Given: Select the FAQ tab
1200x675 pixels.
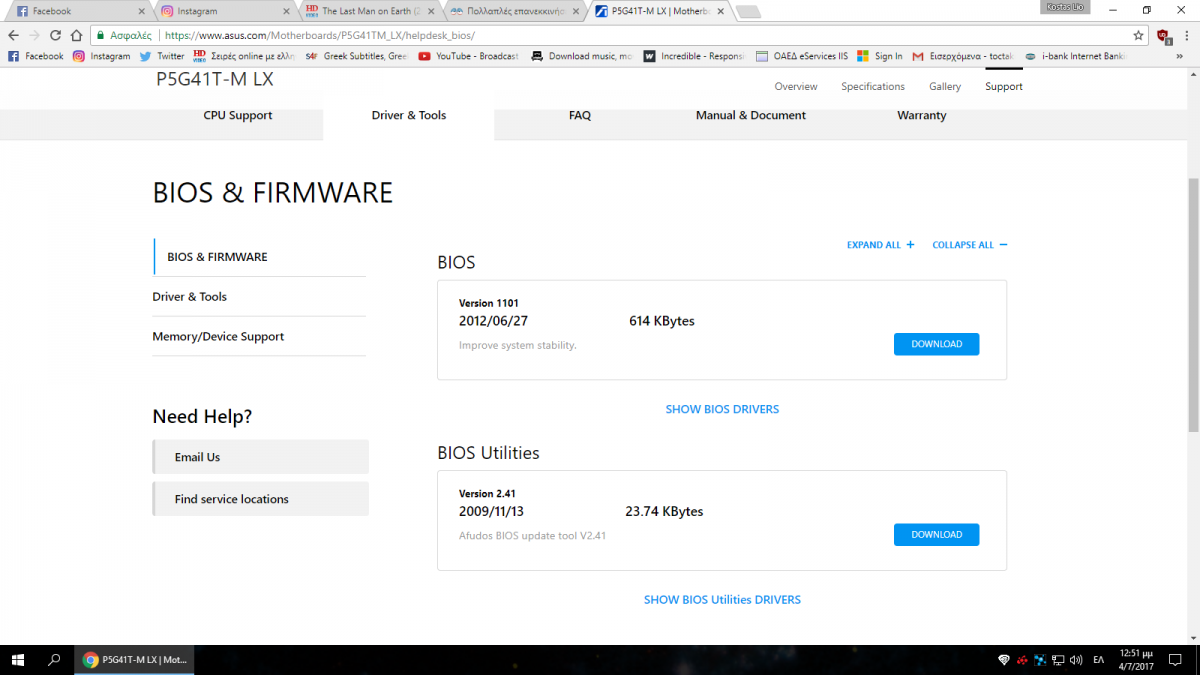Looking at the screenshot, I should point(580,115).
